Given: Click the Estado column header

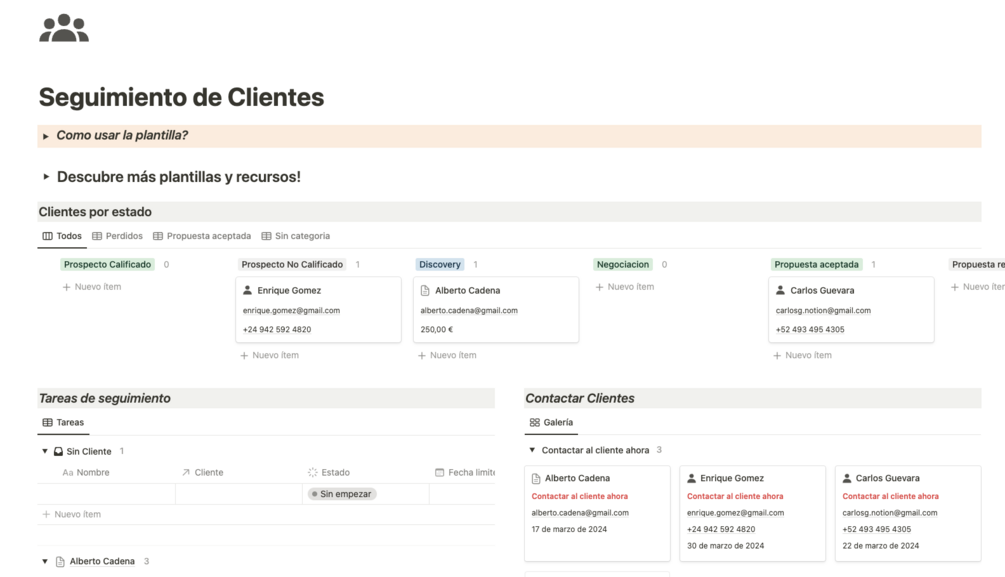Looking at the screenshot, I should [x=329, y=472].
